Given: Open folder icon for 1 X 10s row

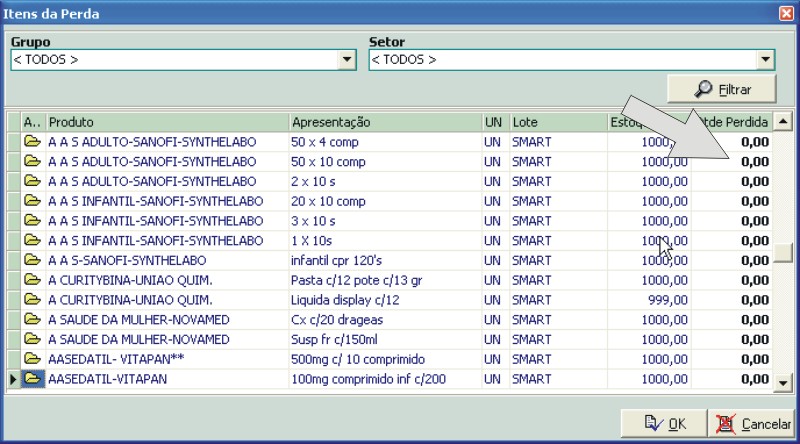Looking at the screenshot, I should click(32, 240).
